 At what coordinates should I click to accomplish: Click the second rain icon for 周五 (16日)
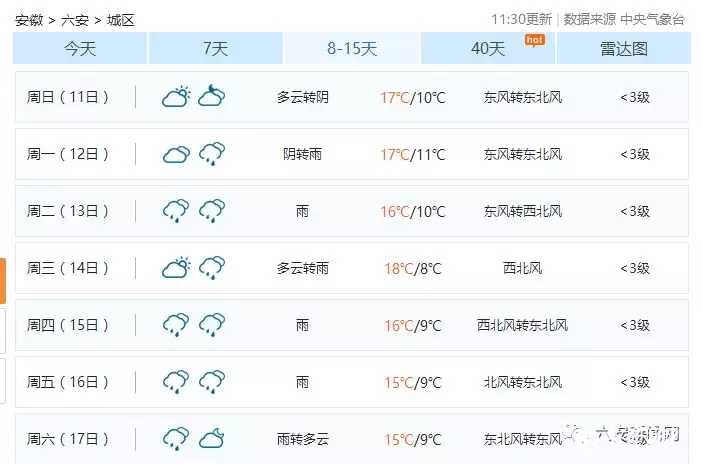tap(211, 382)
